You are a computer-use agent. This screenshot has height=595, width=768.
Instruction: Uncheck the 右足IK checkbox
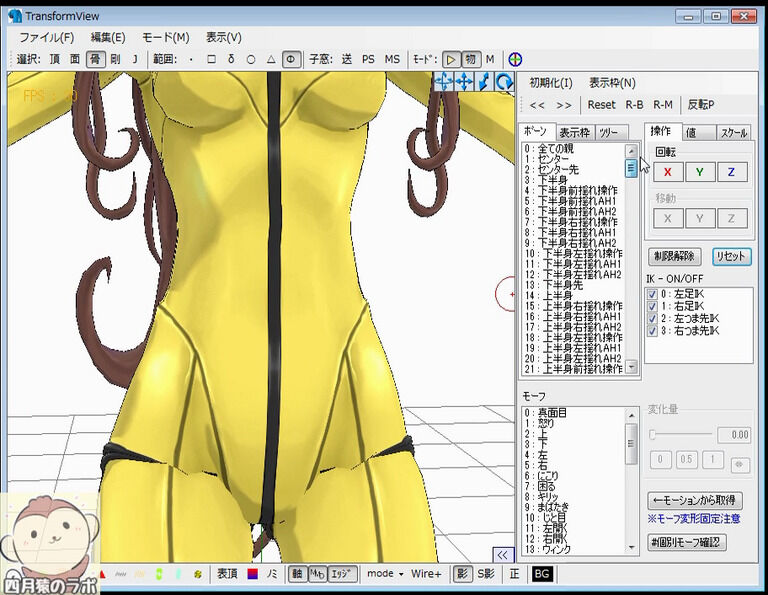[652, 307]
